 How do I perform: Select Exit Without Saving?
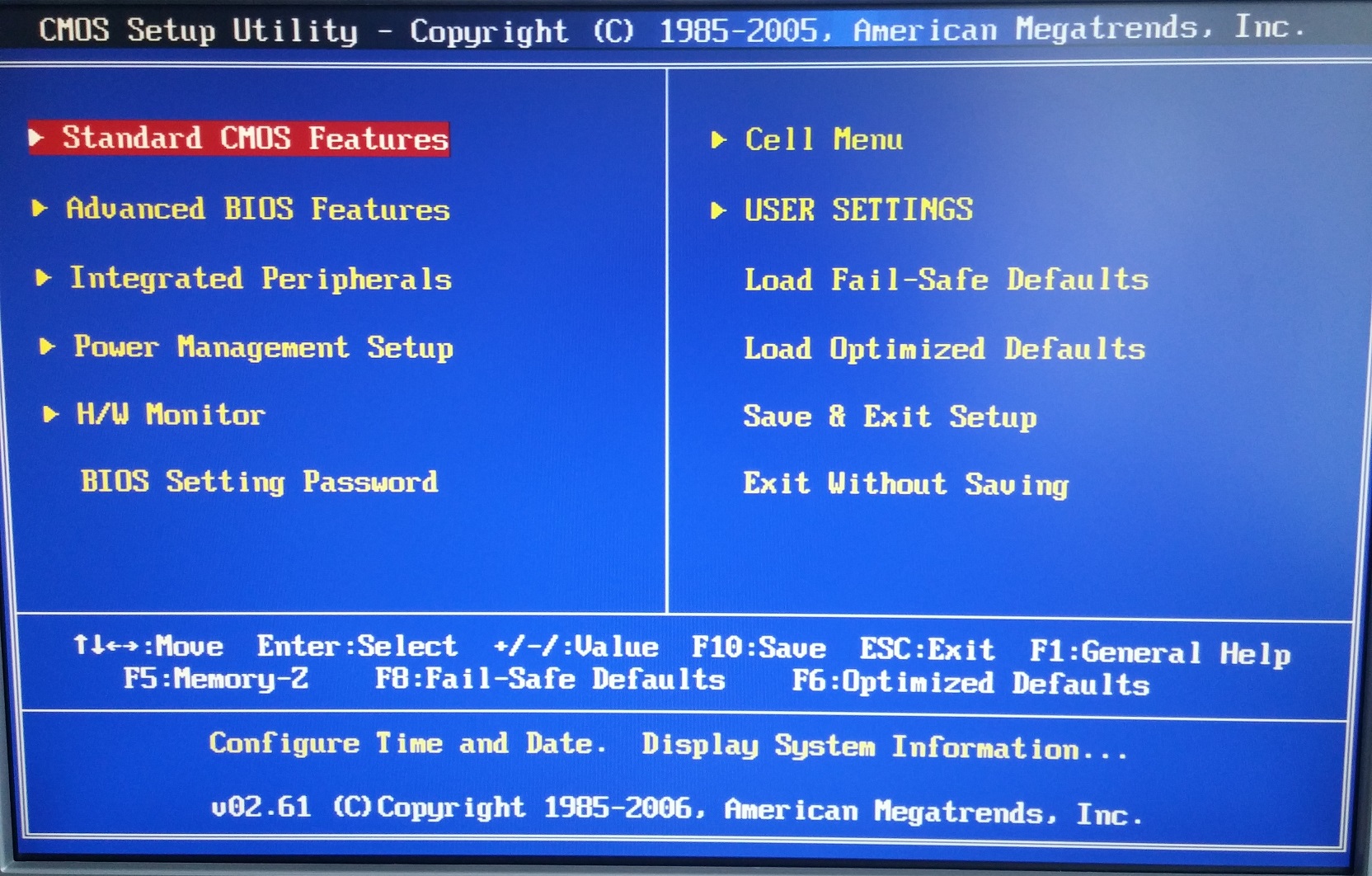905,484
